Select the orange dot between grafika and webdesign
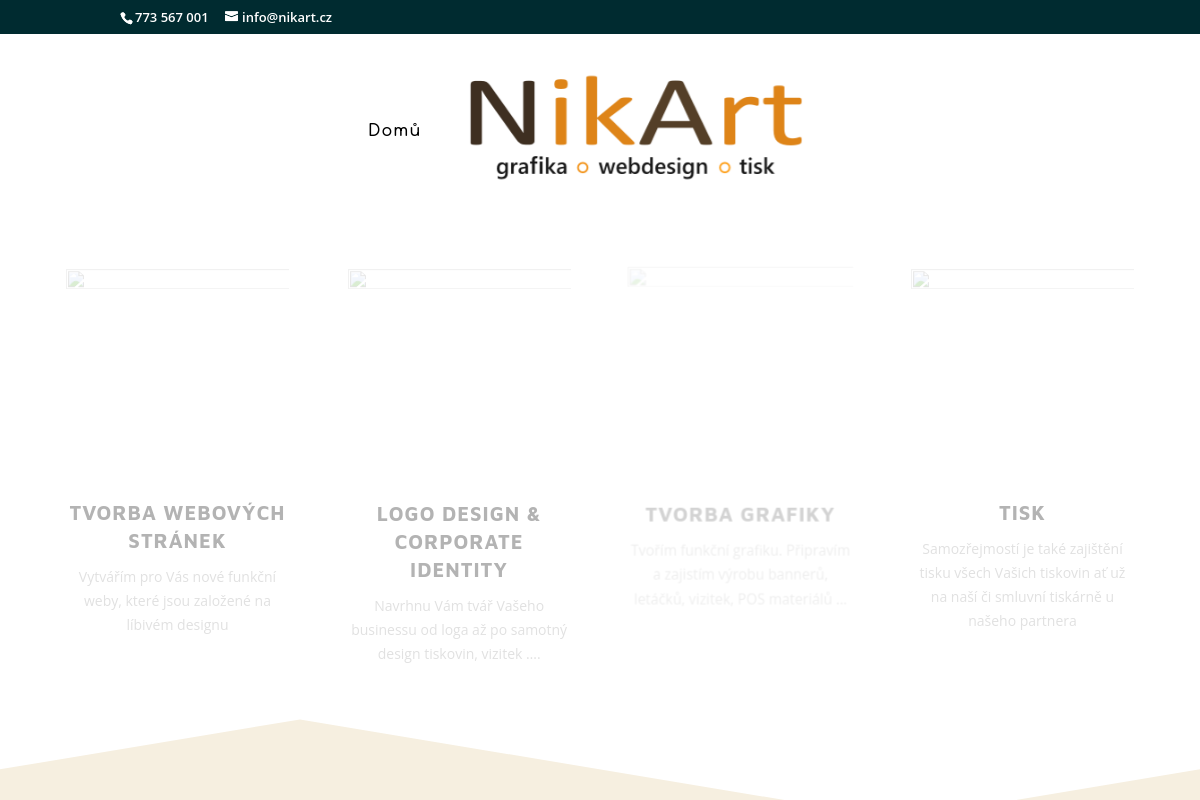 point(582,167)
